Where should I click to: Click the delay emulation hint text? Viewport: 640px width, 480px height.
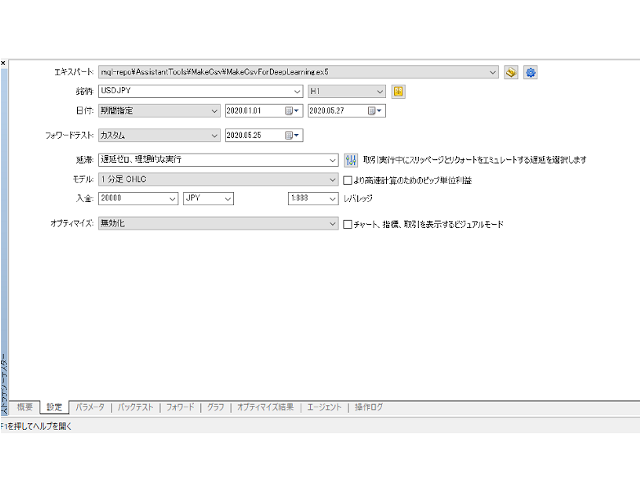474,160
